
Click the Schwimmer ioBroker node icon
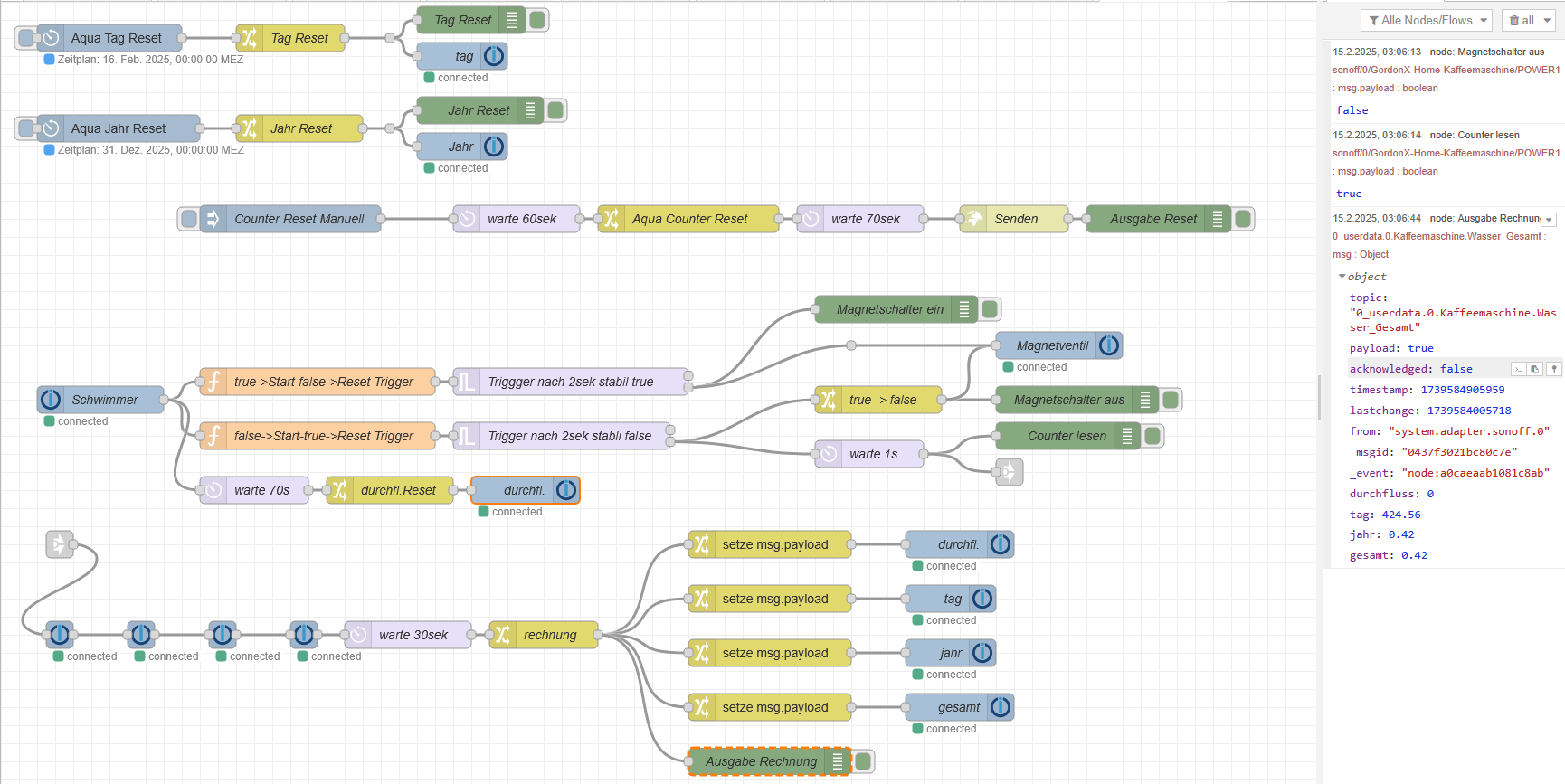tap(51, 400)
